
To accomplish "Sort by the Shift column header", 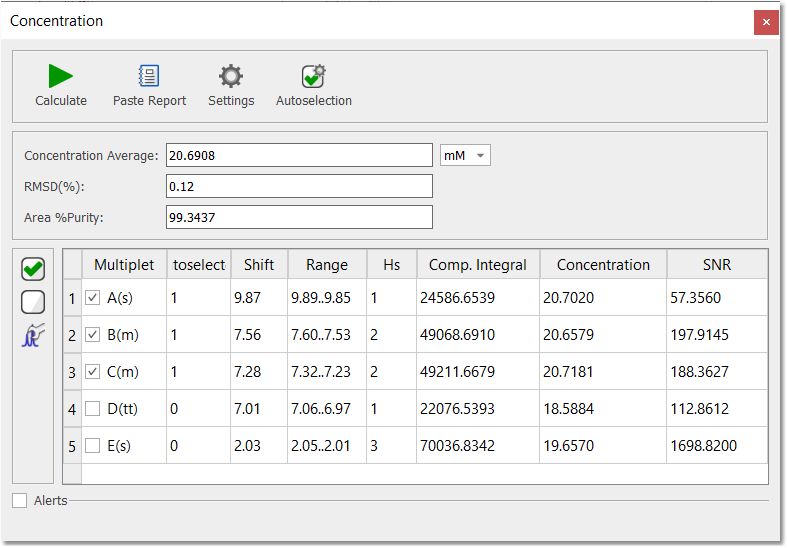I will [259, 264].
